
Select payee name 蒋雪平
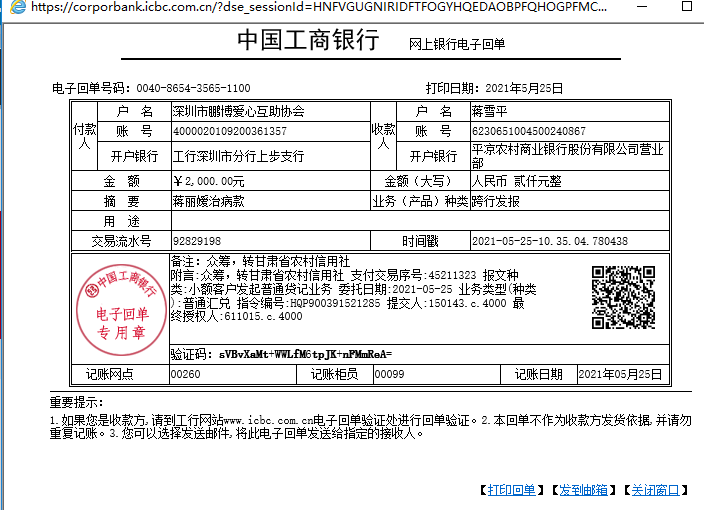pyautogui.click(x=489, y=111)
